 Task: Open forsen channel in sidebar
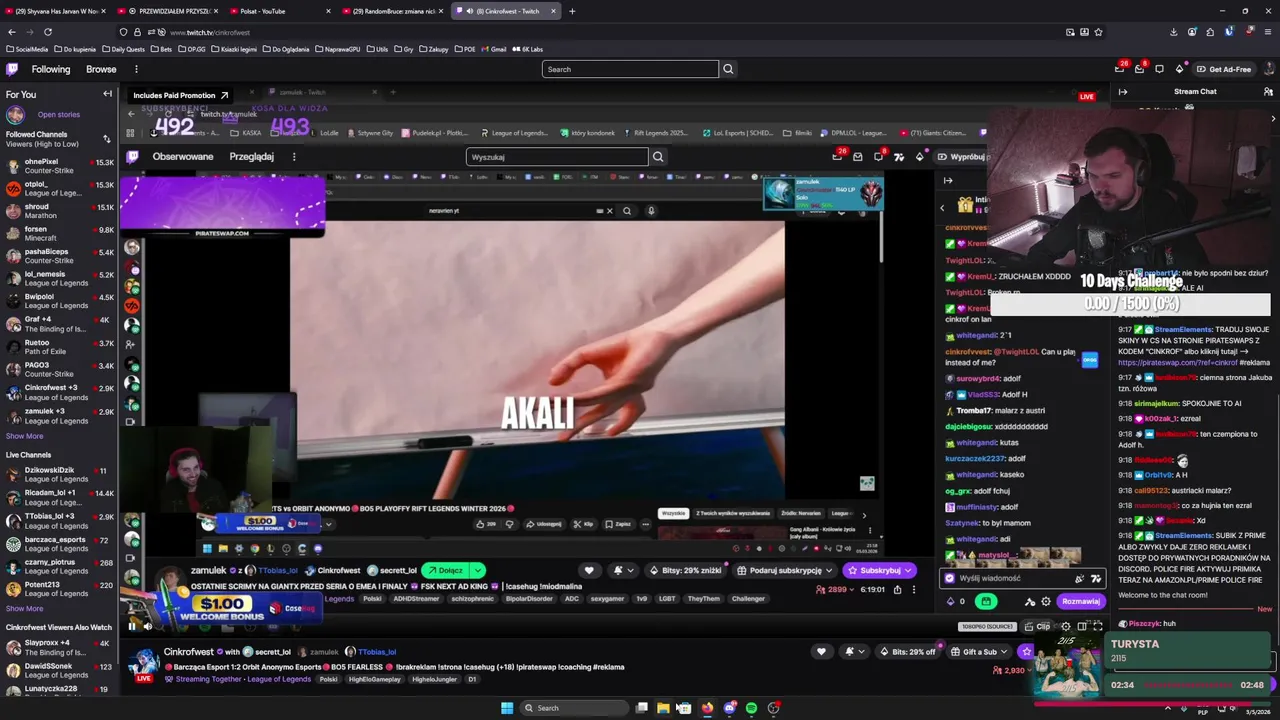[x=59, y=234]
